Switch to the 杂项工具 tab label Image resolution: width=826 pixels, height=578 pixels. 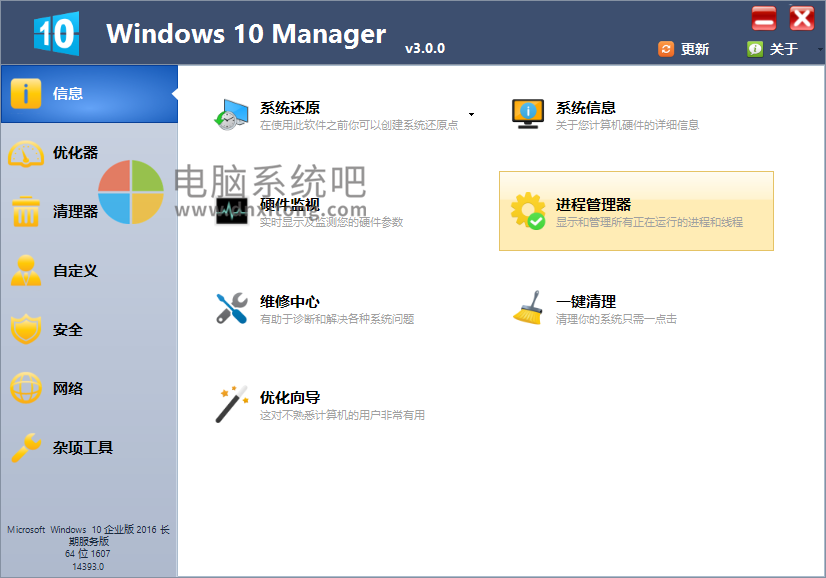(x=83, y=448)
